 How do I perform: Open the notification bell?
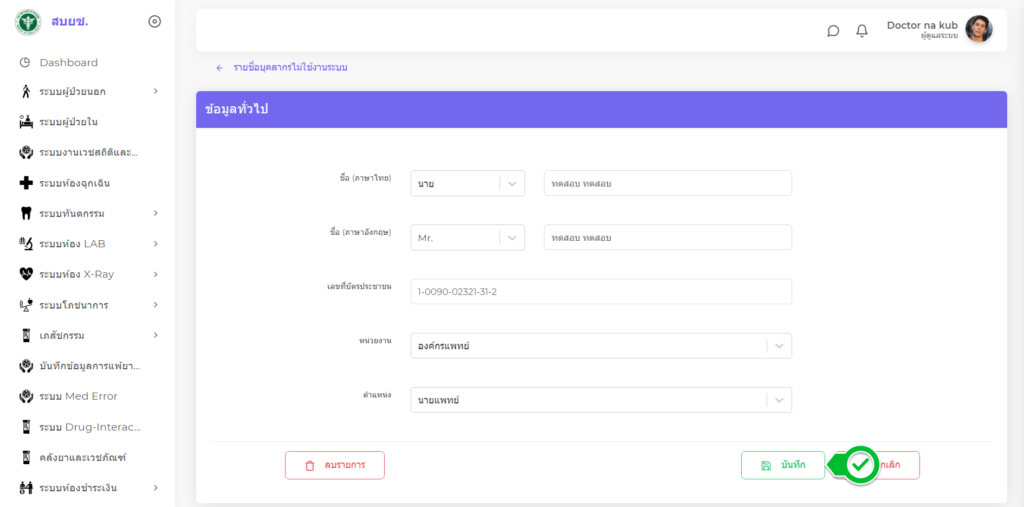tap(862, 30)
